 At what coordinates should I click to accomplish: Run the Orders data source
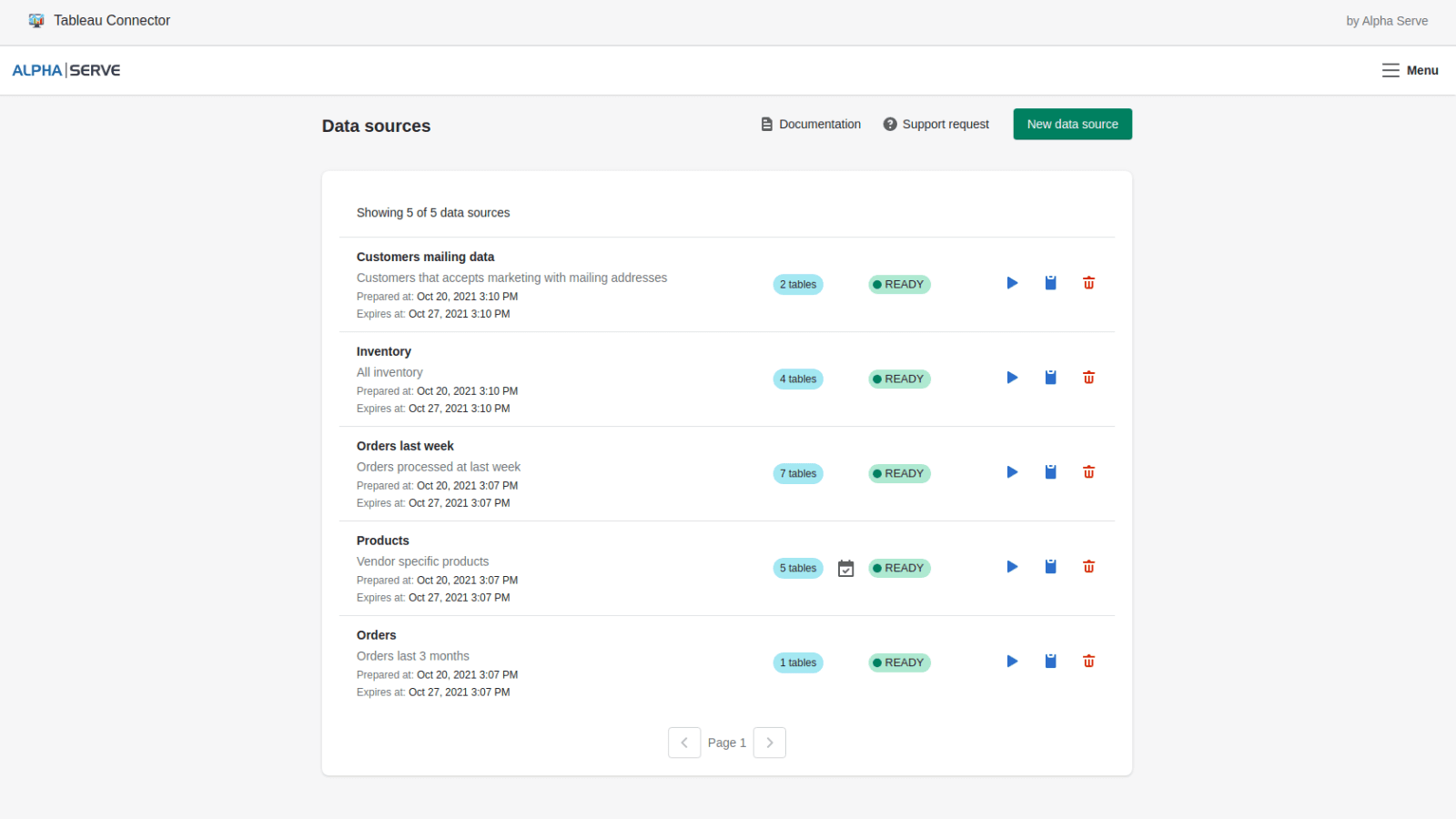click(x=1012, y=662)
